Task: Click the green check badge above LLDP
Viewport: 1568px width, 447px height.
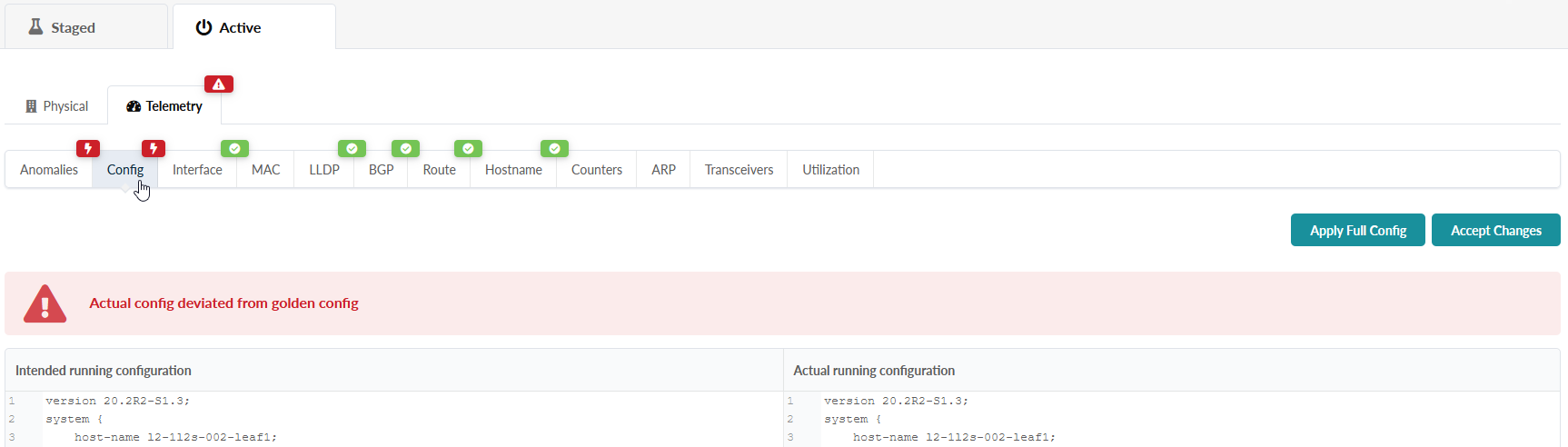Action: click(x=352, y=148)
